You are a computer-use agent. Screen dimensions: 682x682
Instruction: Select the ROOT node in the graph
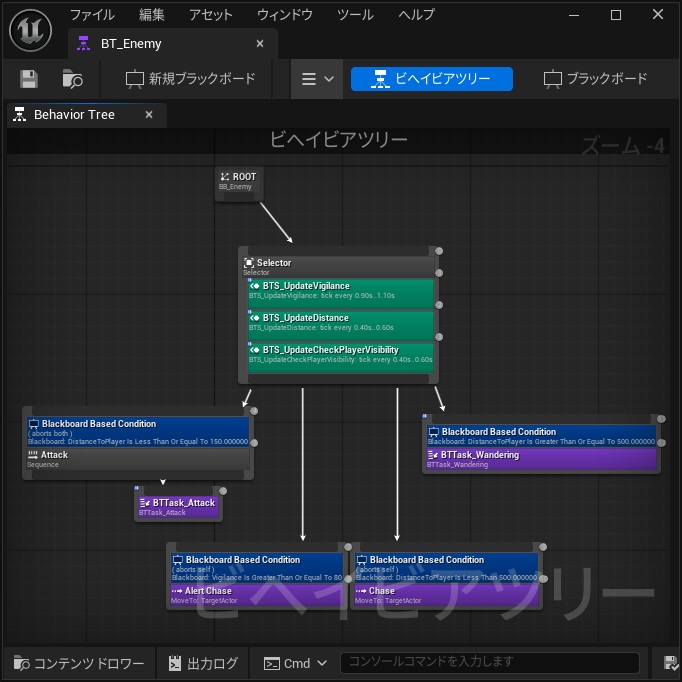tap(239, 181)
